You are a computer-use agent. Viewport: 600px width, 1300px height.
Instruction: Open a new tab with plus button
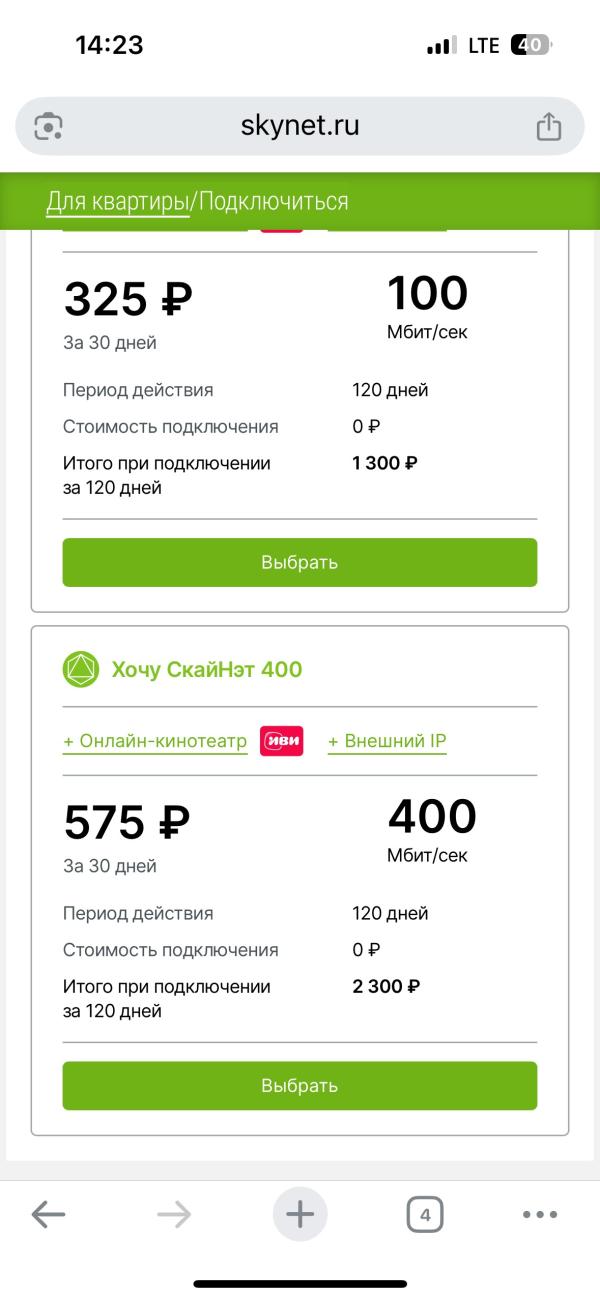300,1215
